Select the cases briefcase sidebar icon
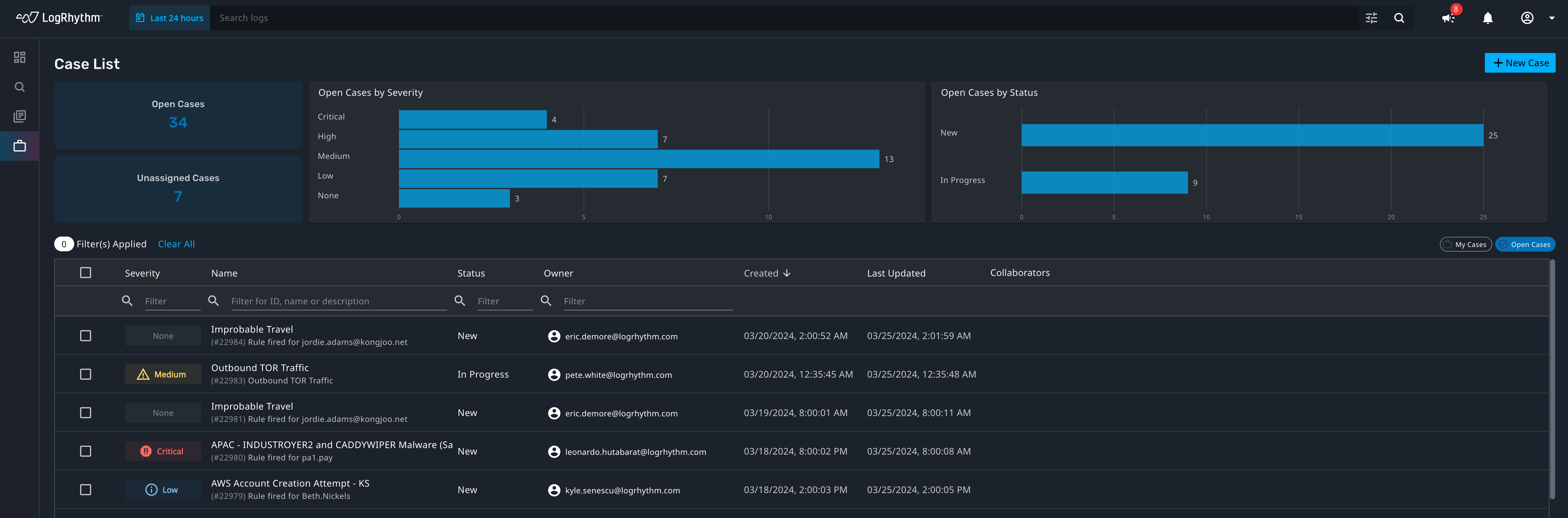Image resolution: width=1568 pixels, height=518 pixels. (x=19, y=146)
